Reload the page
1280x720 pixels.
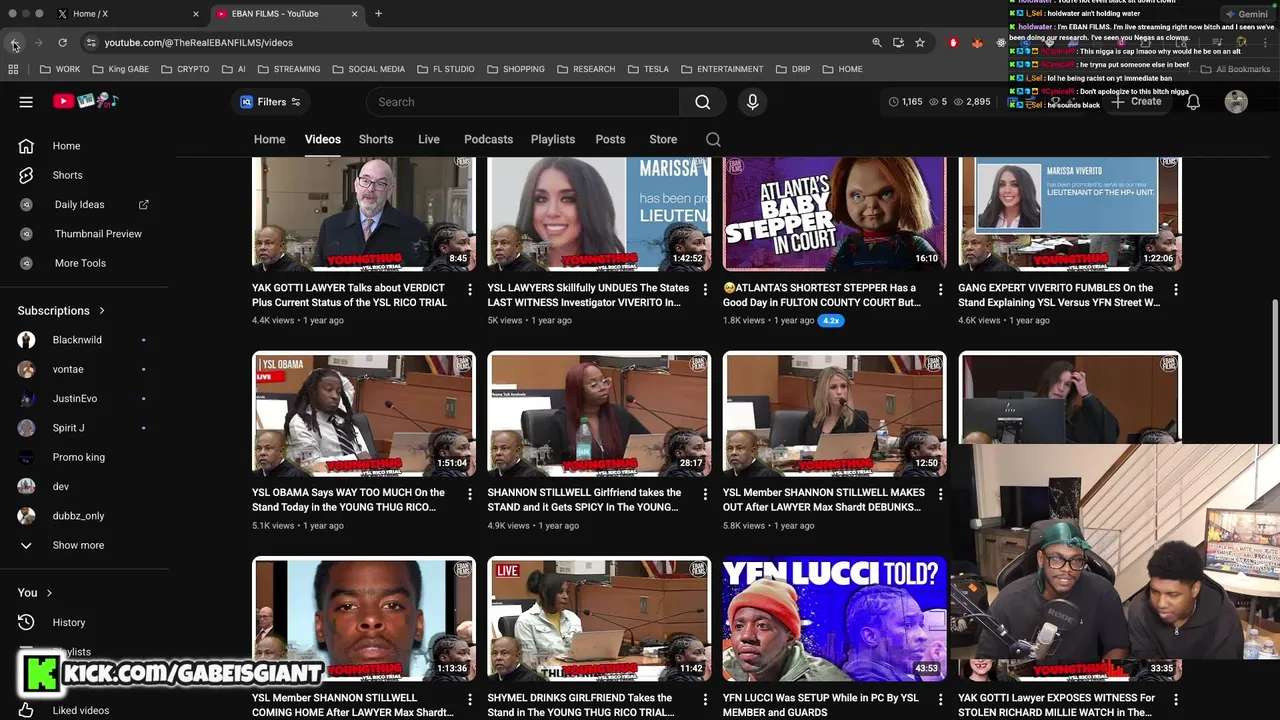coord(62,43)
